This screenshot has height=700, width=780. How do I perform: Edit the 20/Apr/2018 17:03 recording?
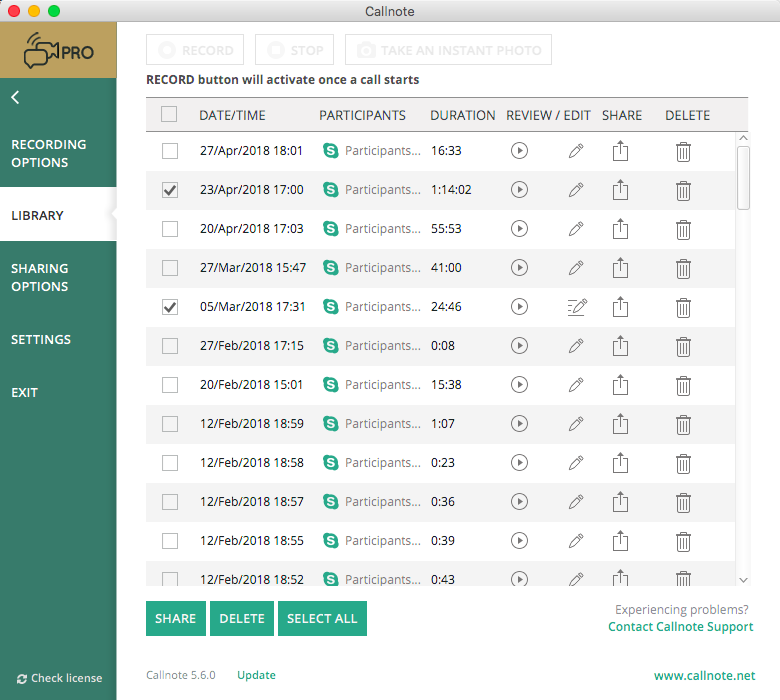(x=576, y=228)
